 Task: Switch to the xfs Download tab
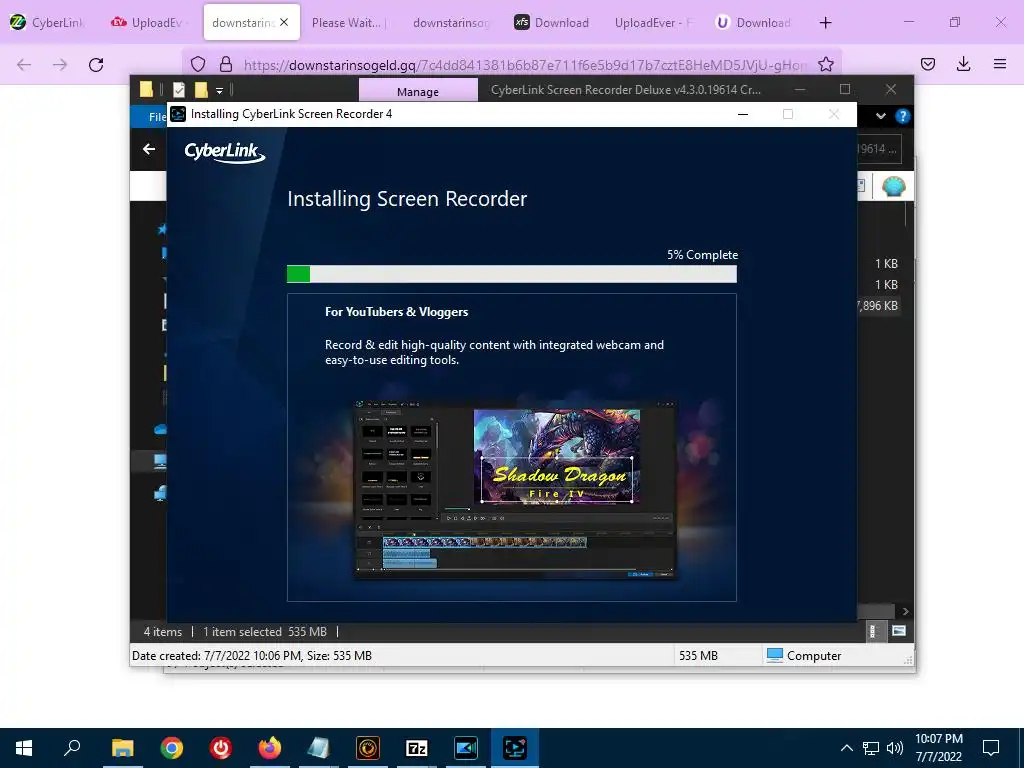tap(552, 22)
